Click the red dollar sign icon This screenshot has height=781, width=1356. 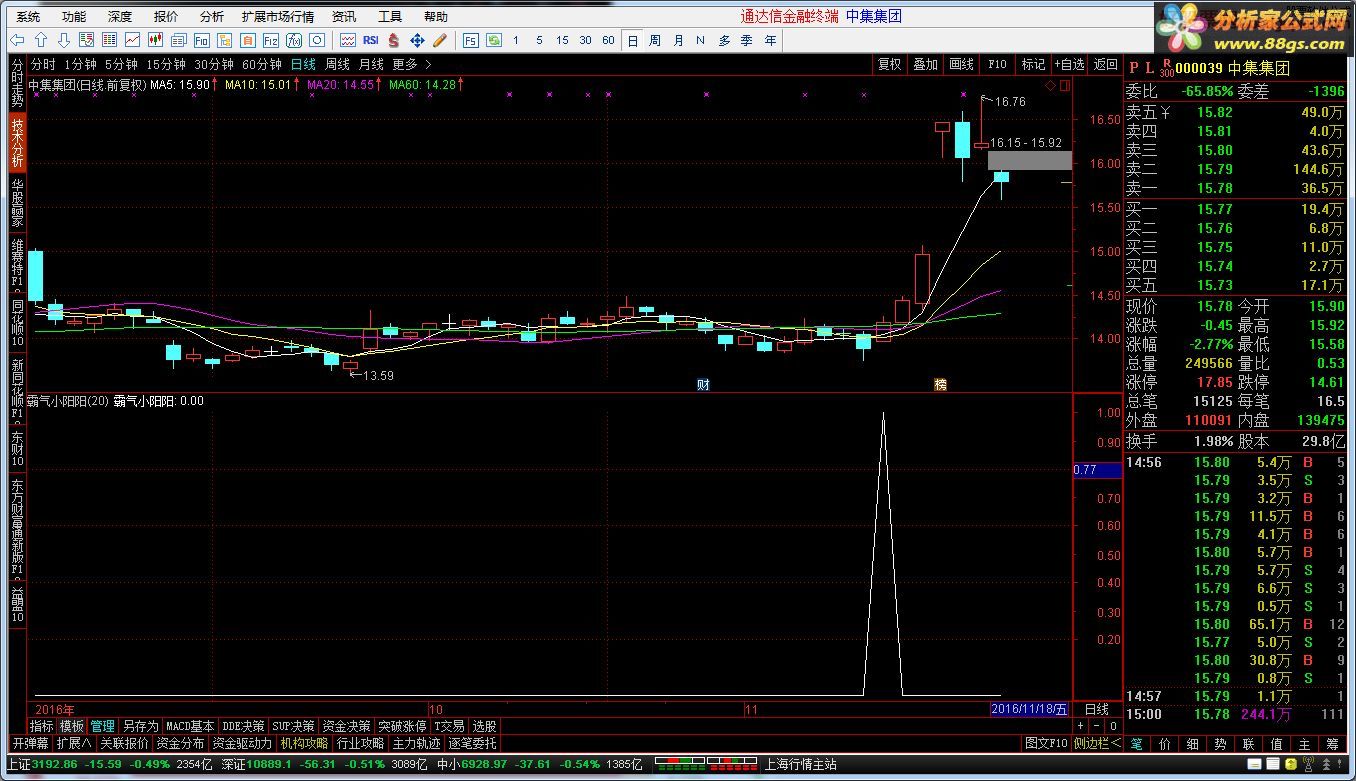(394, 40)
